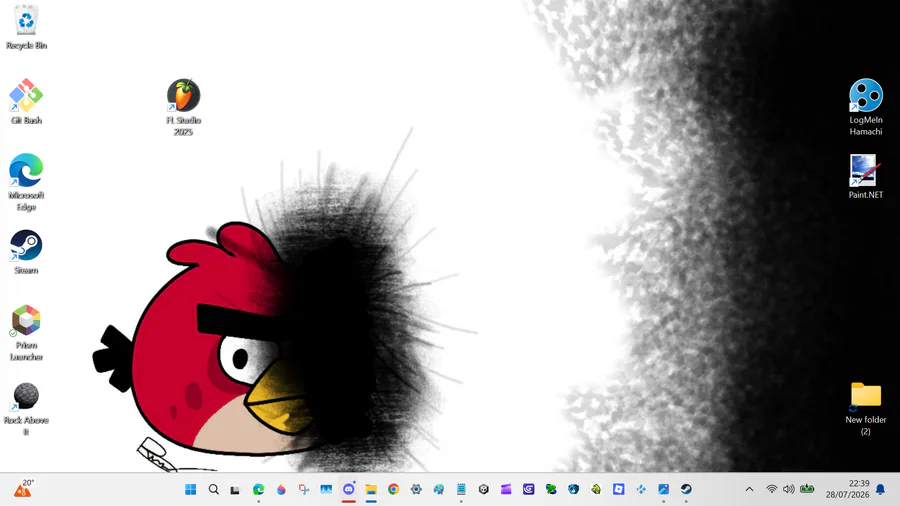Open Wi-Fi network settings in tray
The image size is (900, 506).
(x=772, y=489)
